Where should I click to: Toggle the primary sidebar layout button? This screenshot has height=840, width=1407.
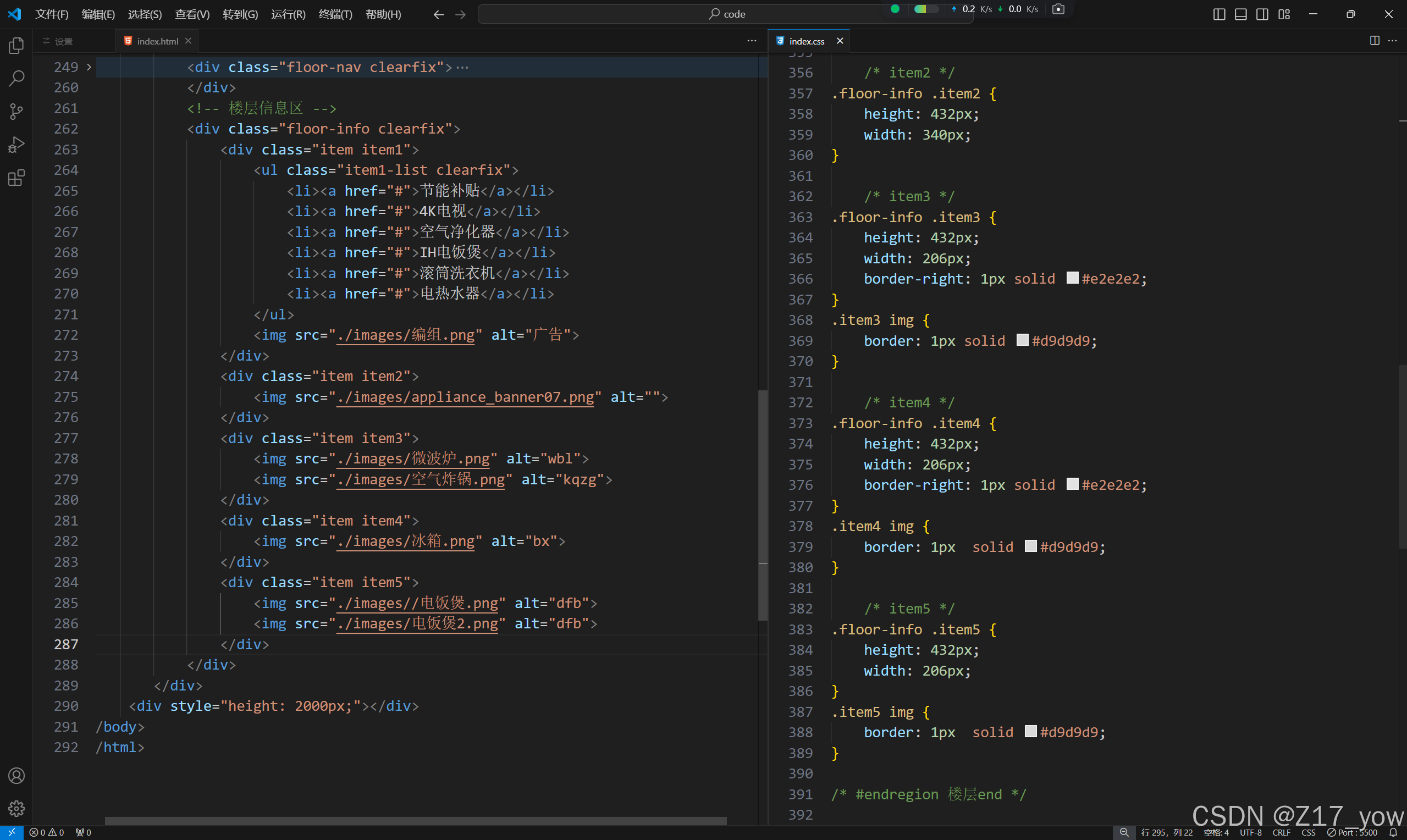1219,14
